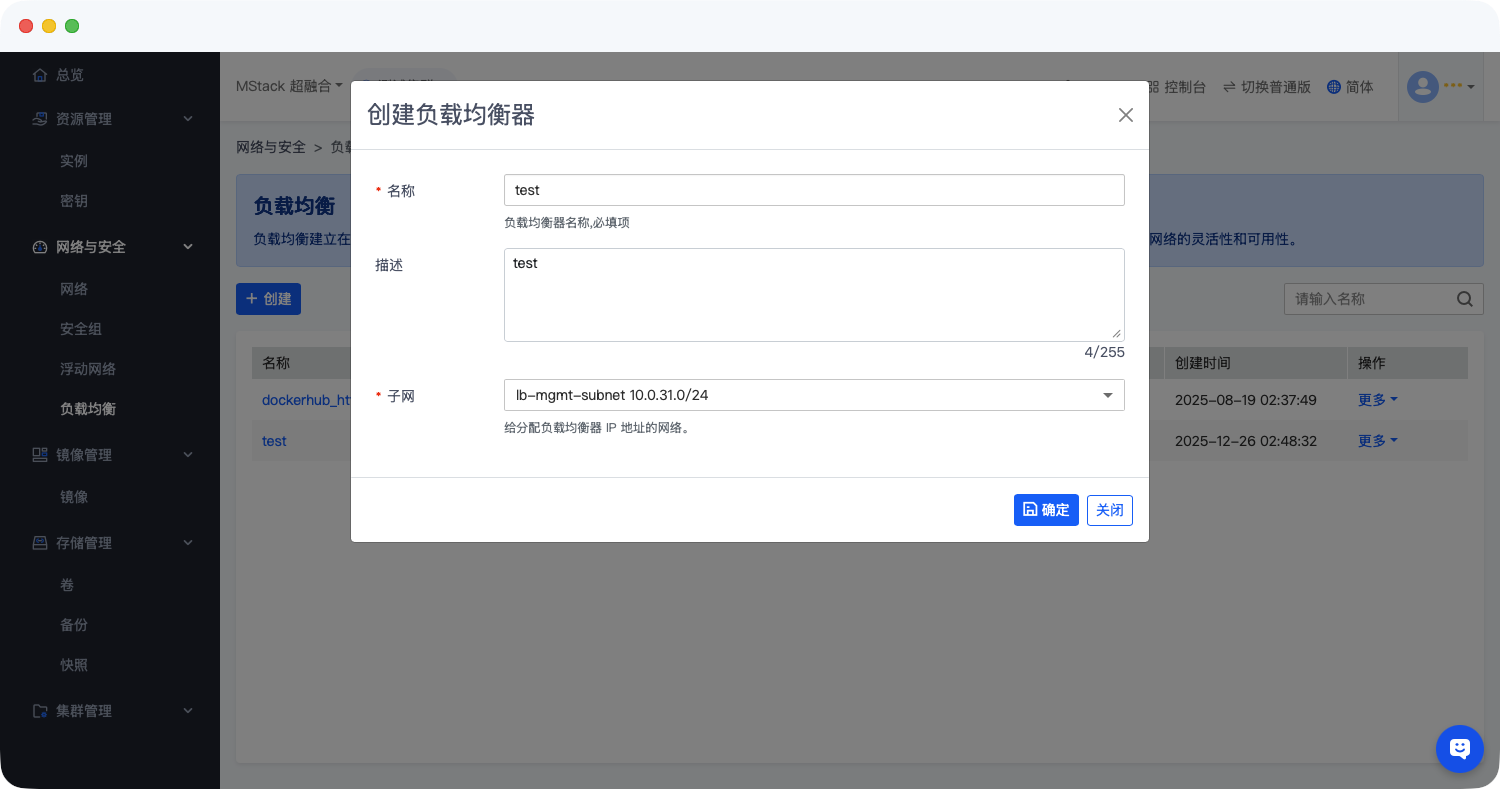
Task: Go to 负载均衡 sidebar item
Action: (88, 409)
